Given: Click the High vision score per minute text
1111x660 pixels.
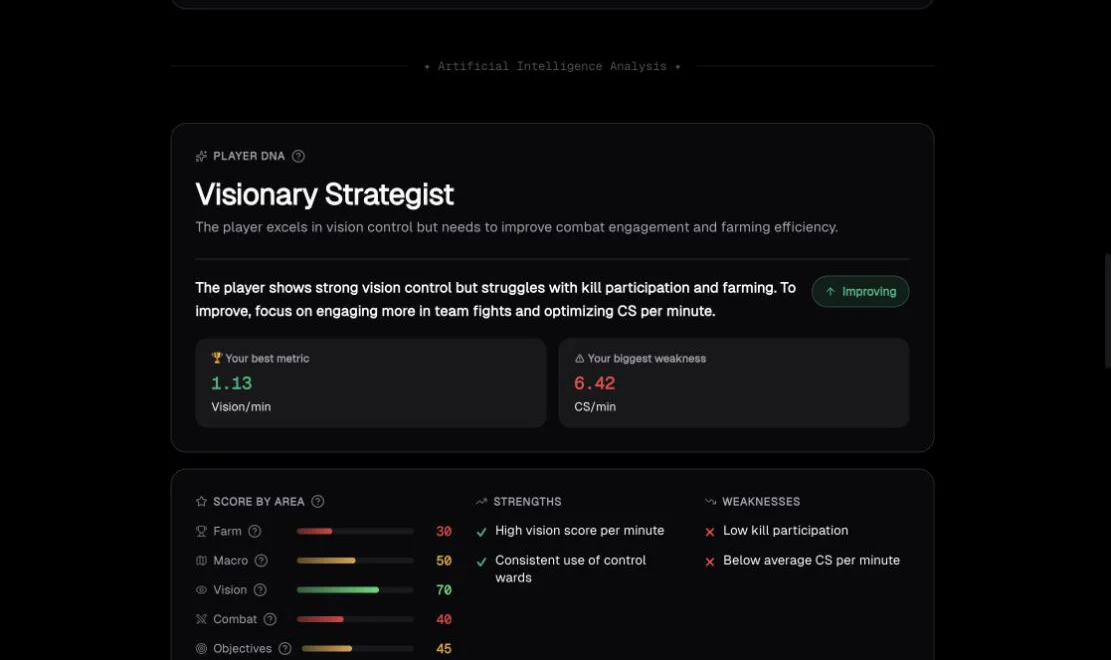Looking at the screenshot, I should pos(580,530).
